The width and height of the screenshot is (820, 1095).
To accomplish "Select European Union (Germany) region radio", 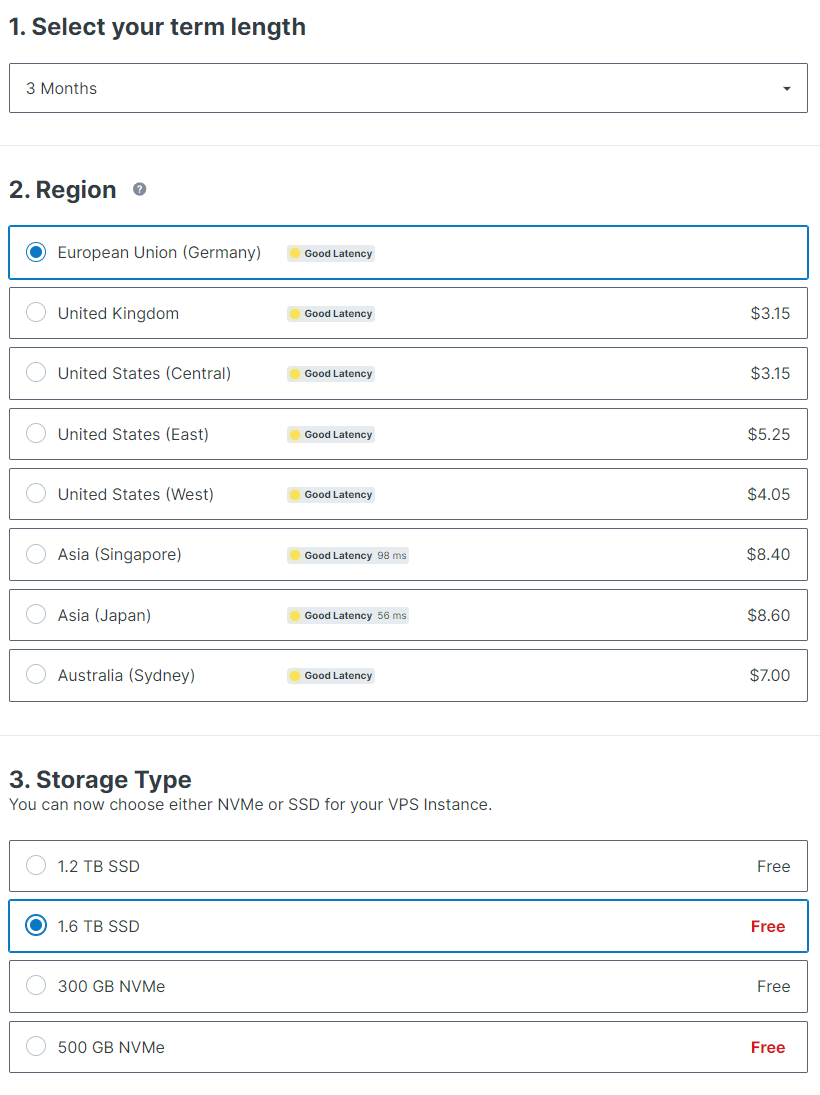I will pyautogui.click(x=36, y=252).
